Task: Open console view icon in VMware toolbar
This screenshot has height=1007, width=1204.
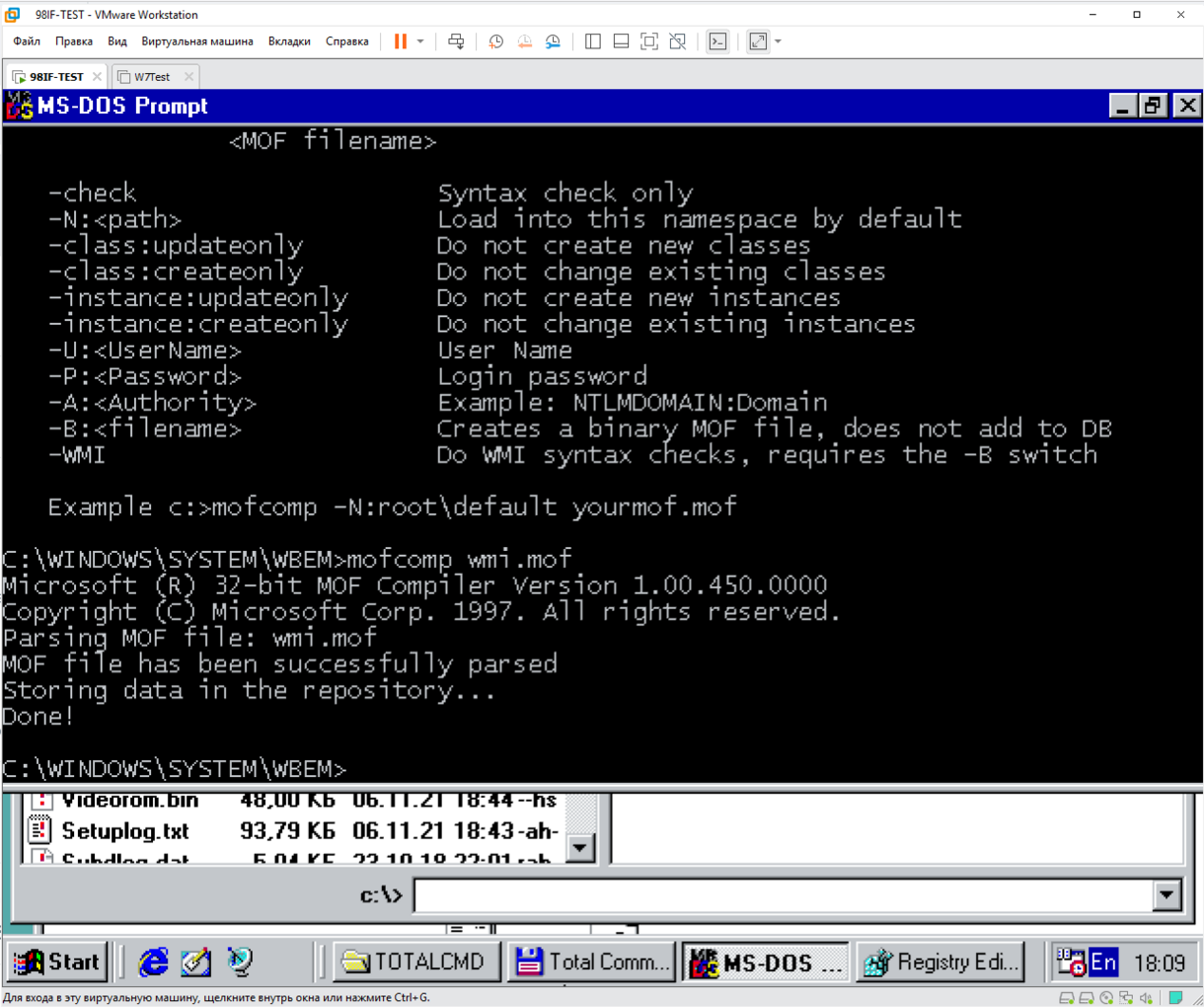Action: tap(717, 41)
